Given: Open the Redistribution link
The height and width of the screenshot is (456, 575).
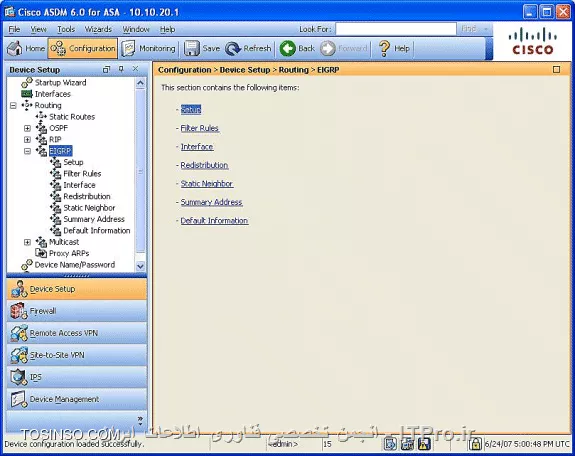Looking at the screenshot, I should [204, 165].
